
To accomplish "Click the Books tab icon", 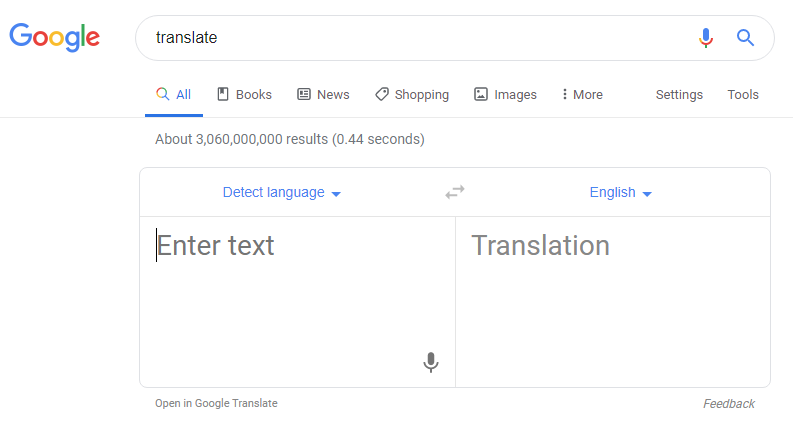I will [x=223, y=94].
